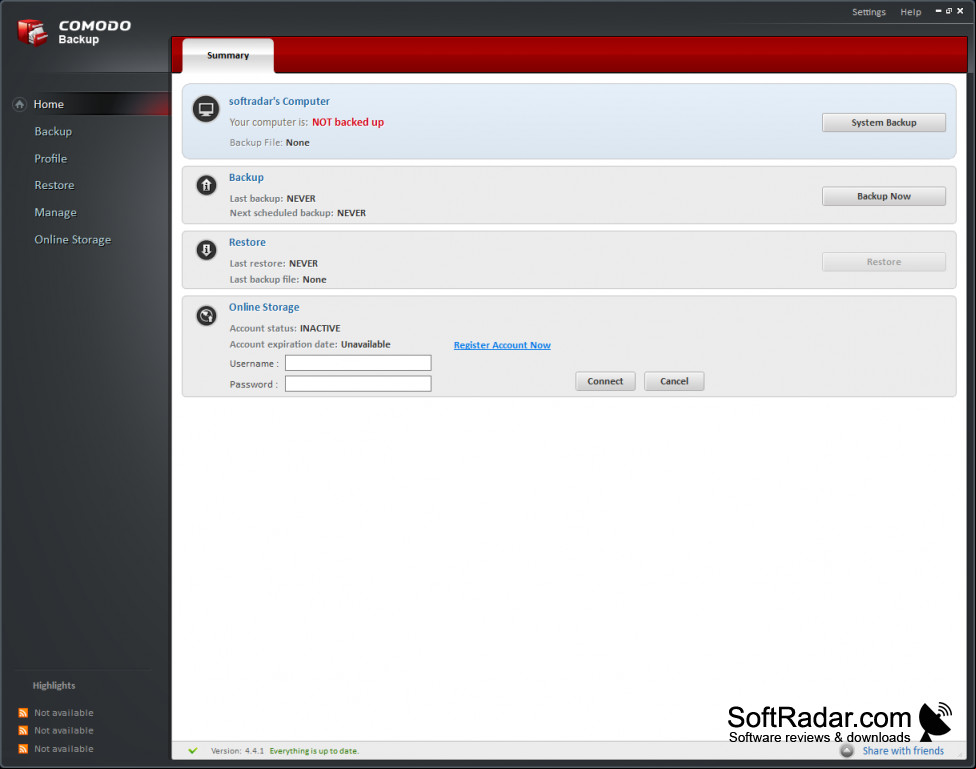Click the third Not available highlight
The image size is (976, 769).
[63, 748]
